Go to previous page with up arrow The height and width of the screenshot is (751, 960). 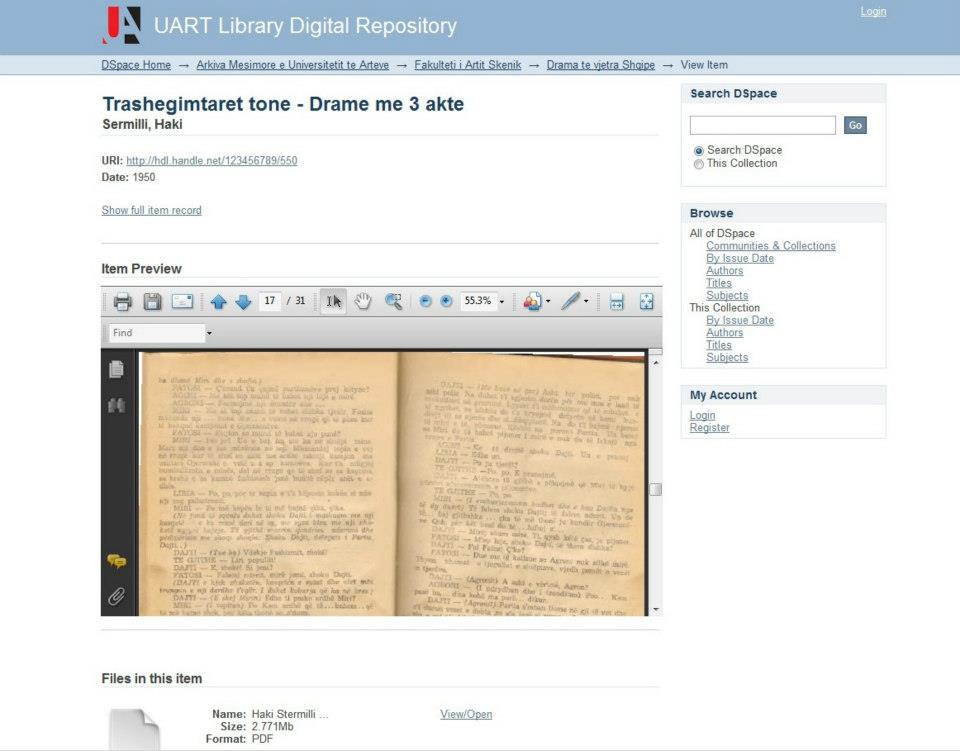pos(219,302)
